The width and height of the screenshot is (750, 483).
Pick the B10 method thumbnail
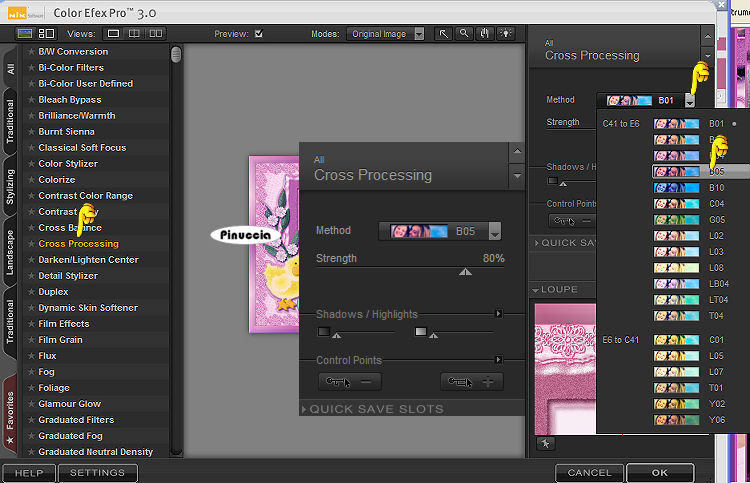[676, 188]
